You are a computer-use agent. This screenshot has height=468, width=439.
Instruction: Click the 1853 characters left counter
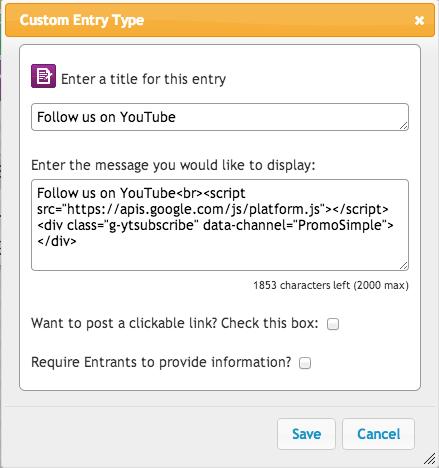click(x=331, y=285)
